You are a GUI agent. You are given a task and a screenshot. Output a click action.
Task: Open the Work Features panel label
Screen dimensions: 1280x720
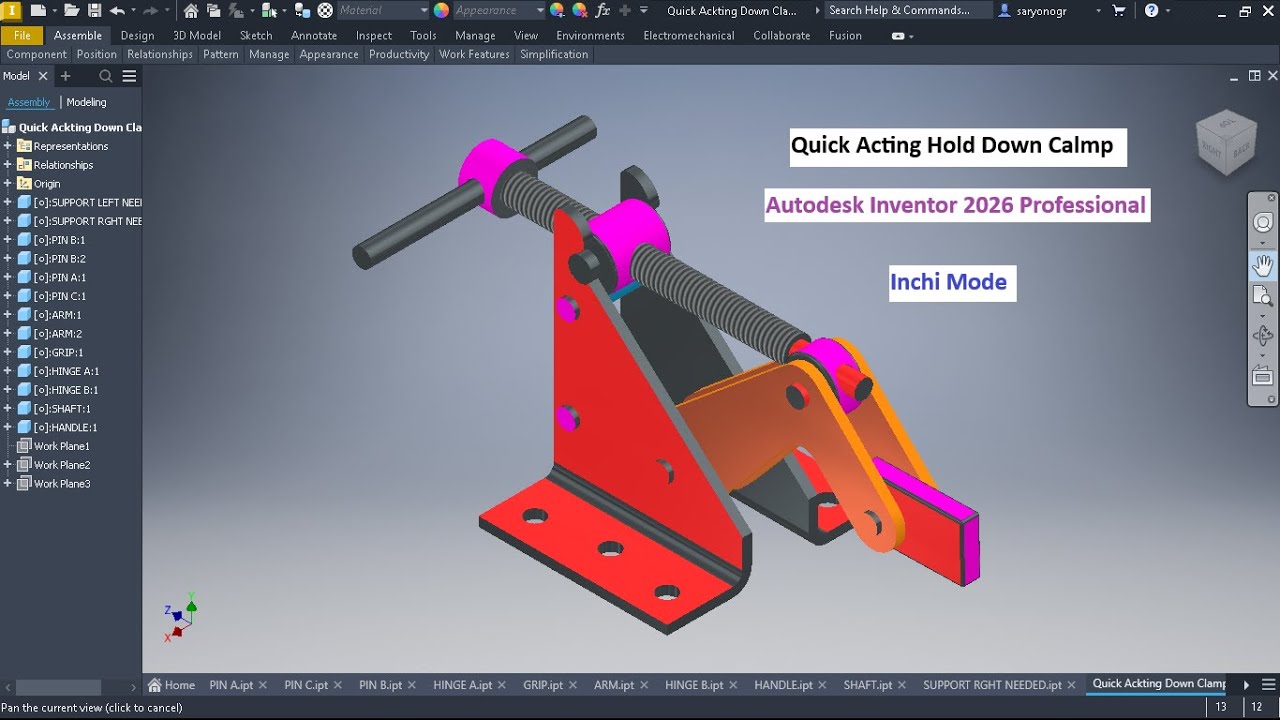[x=474, y=54]
